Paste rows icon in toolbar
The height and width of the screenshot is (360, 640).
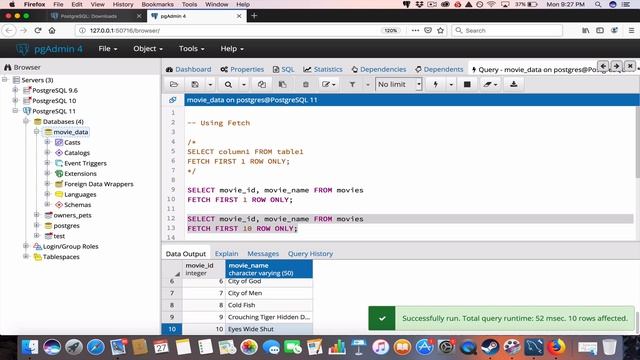click(282, 84)
